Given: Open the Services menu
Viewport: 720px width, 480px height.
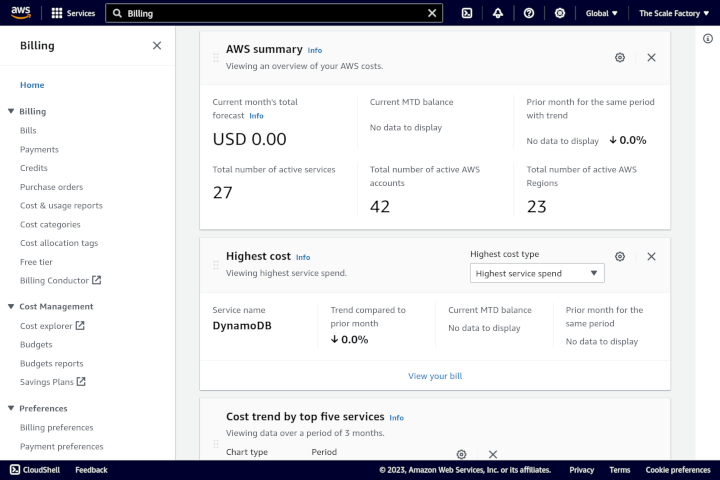Looking at the screenshot, I should pos(73,14).
